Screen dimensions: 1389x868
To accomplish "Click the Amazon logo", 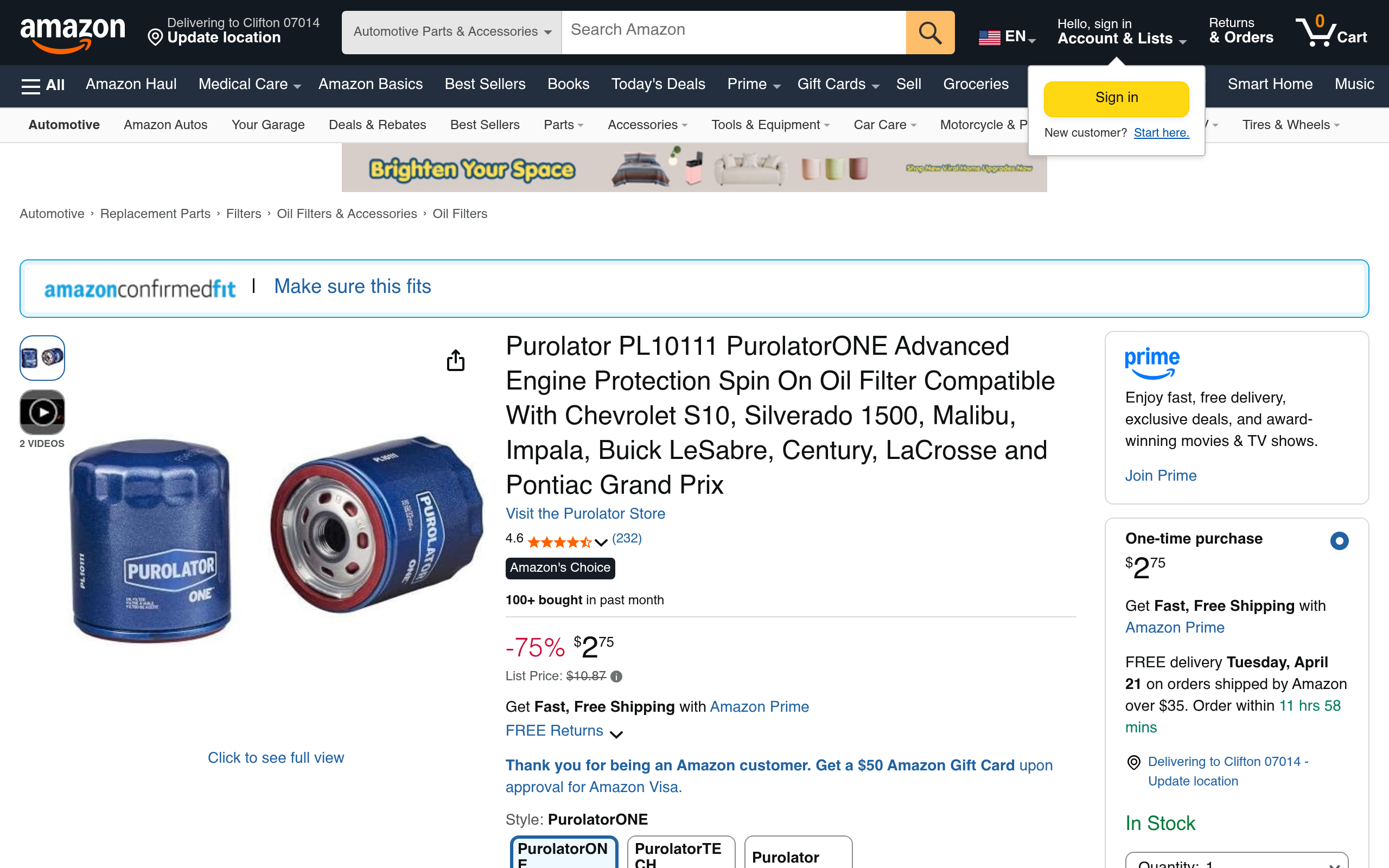I will 72,33.
